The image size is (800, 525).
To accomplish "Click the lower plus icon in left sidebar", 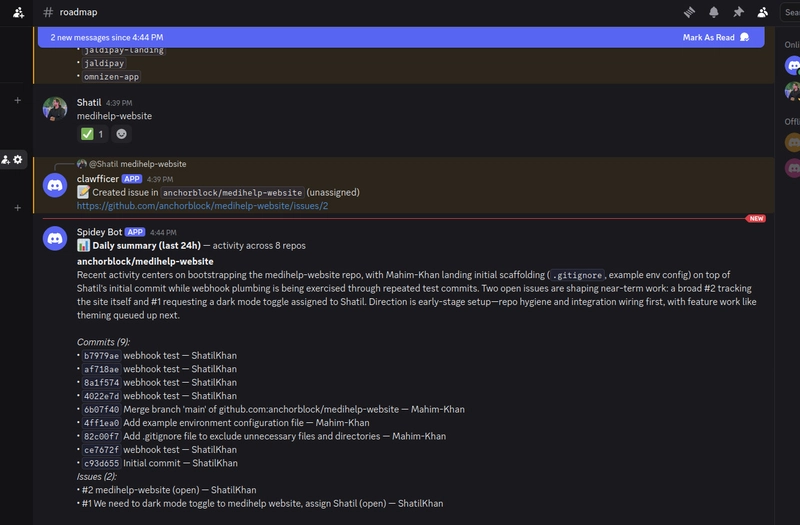I will tap(17, 208).
